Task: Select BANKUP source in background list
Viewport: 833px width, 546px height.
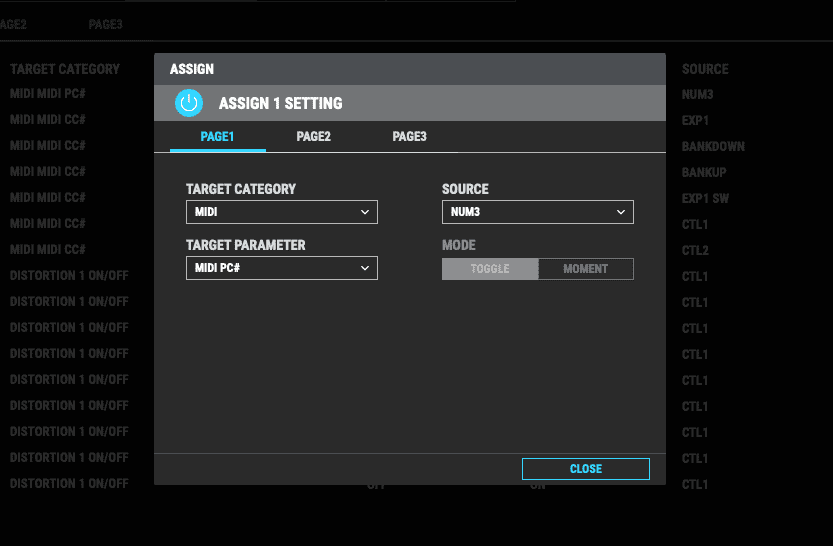Action: [x=704, y=173]
